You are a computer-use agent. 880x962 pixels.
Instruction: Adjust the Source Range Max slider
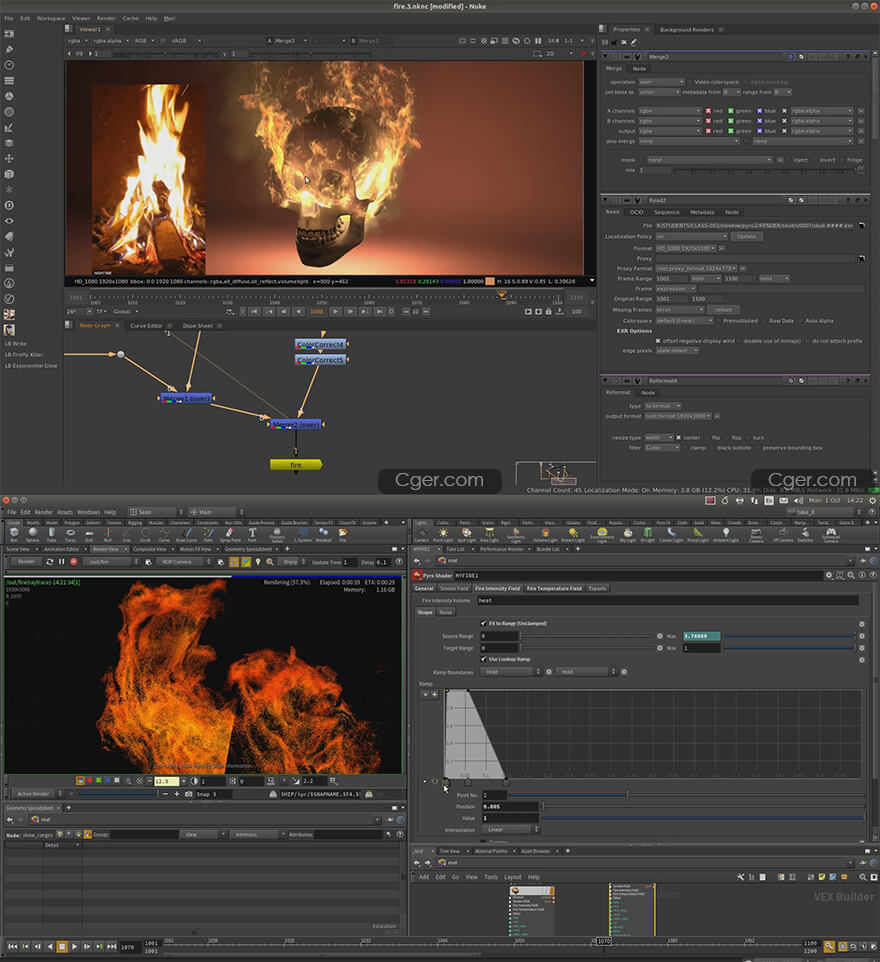point(789,636)
